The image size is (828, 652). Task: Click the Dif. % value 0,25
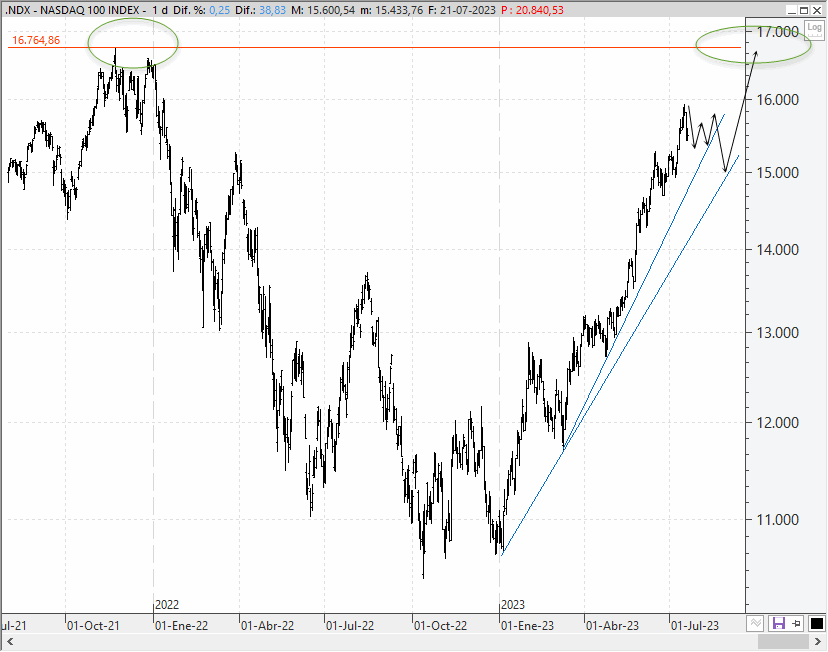[219, 10]
